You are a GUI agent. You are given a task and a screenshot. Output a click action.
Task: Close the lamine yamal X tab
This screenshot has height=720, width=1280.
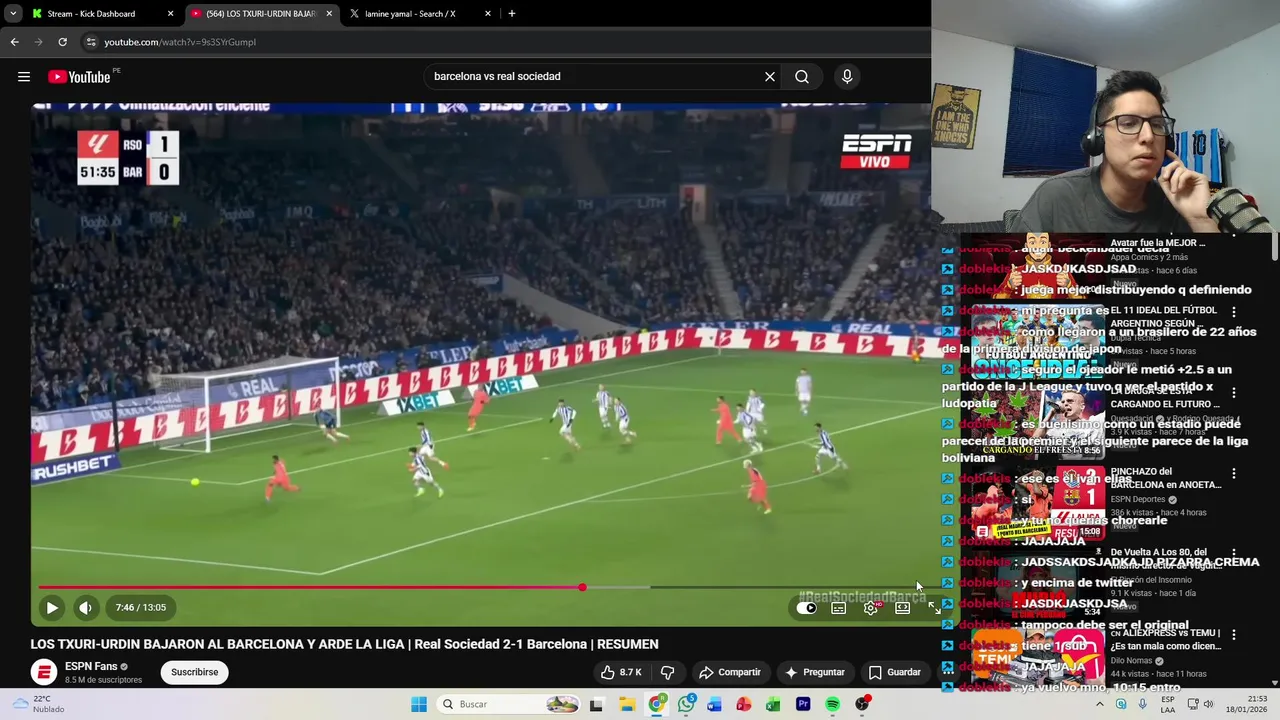click(488, 14)
